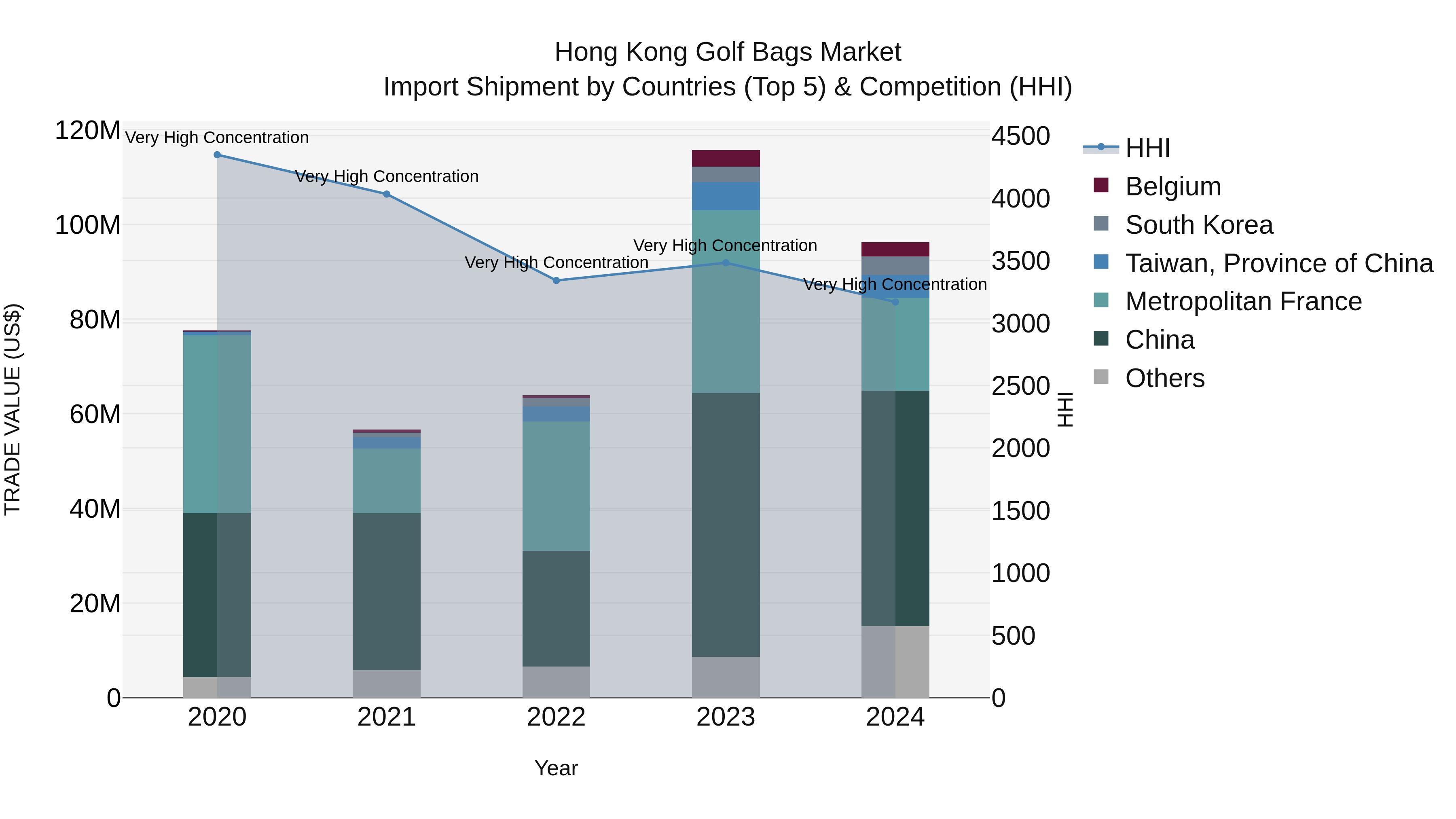Click the Metropolitan France teal legend swatch

pyautogui.click(x=1101, y=300)
